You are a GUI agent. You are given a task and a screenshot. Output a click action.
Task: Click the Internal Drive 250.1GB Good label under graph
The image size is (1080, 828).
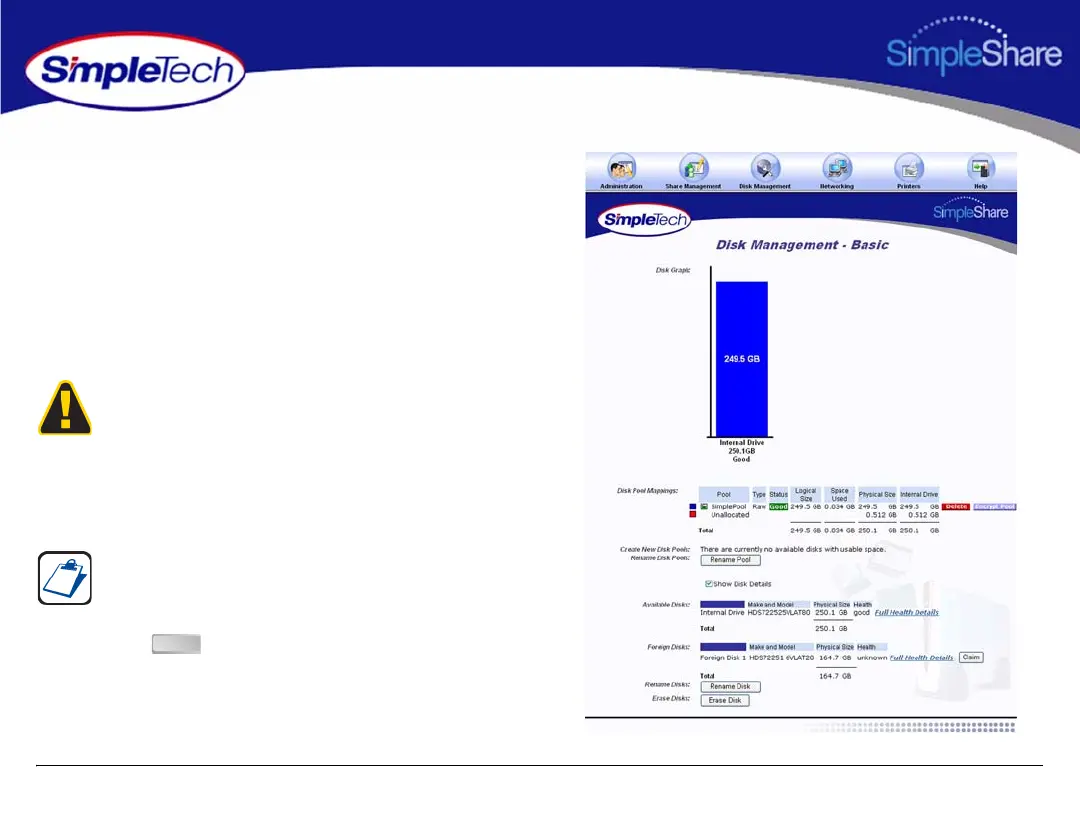pyautogui.click(x=742, y=451)
